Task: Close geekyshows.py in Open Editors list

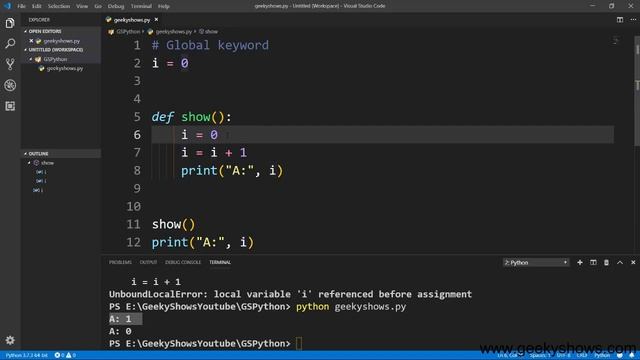Action: coord(31,41)
